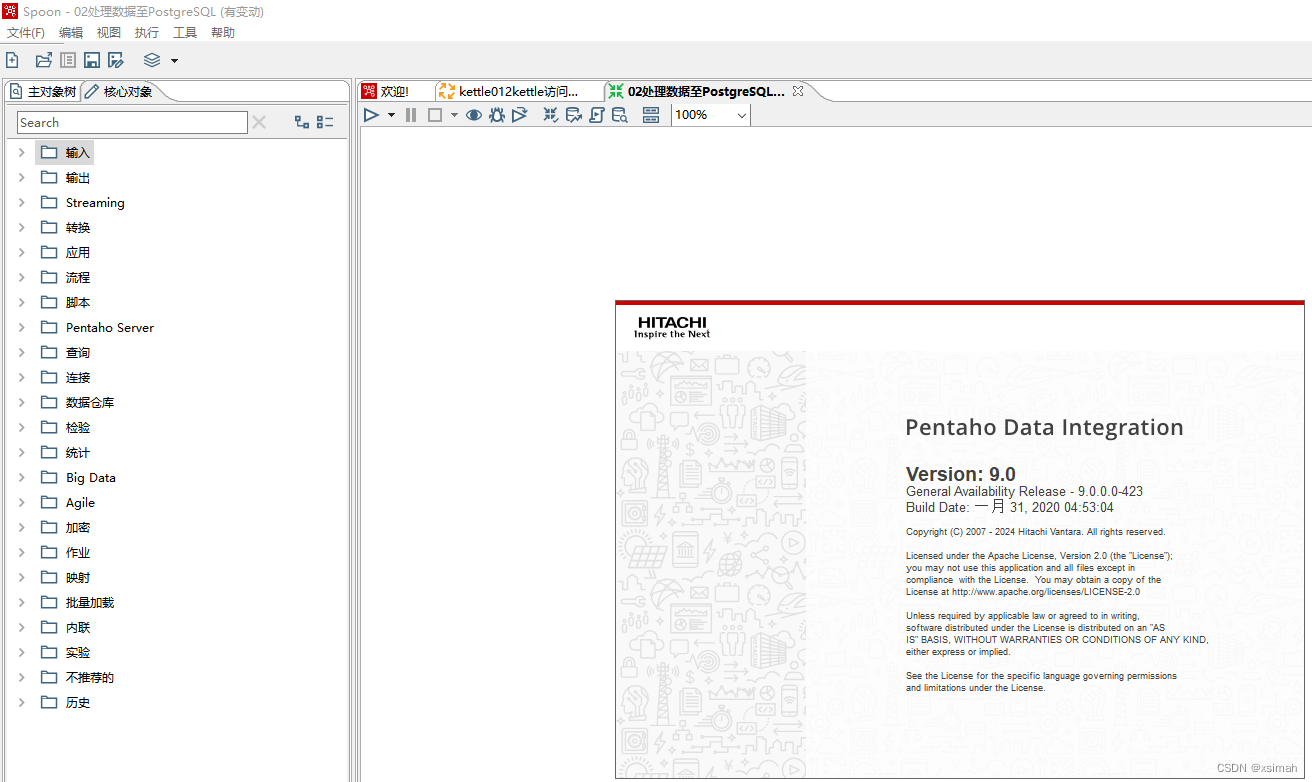Verify the transformation with the check icon

[550, 114]
